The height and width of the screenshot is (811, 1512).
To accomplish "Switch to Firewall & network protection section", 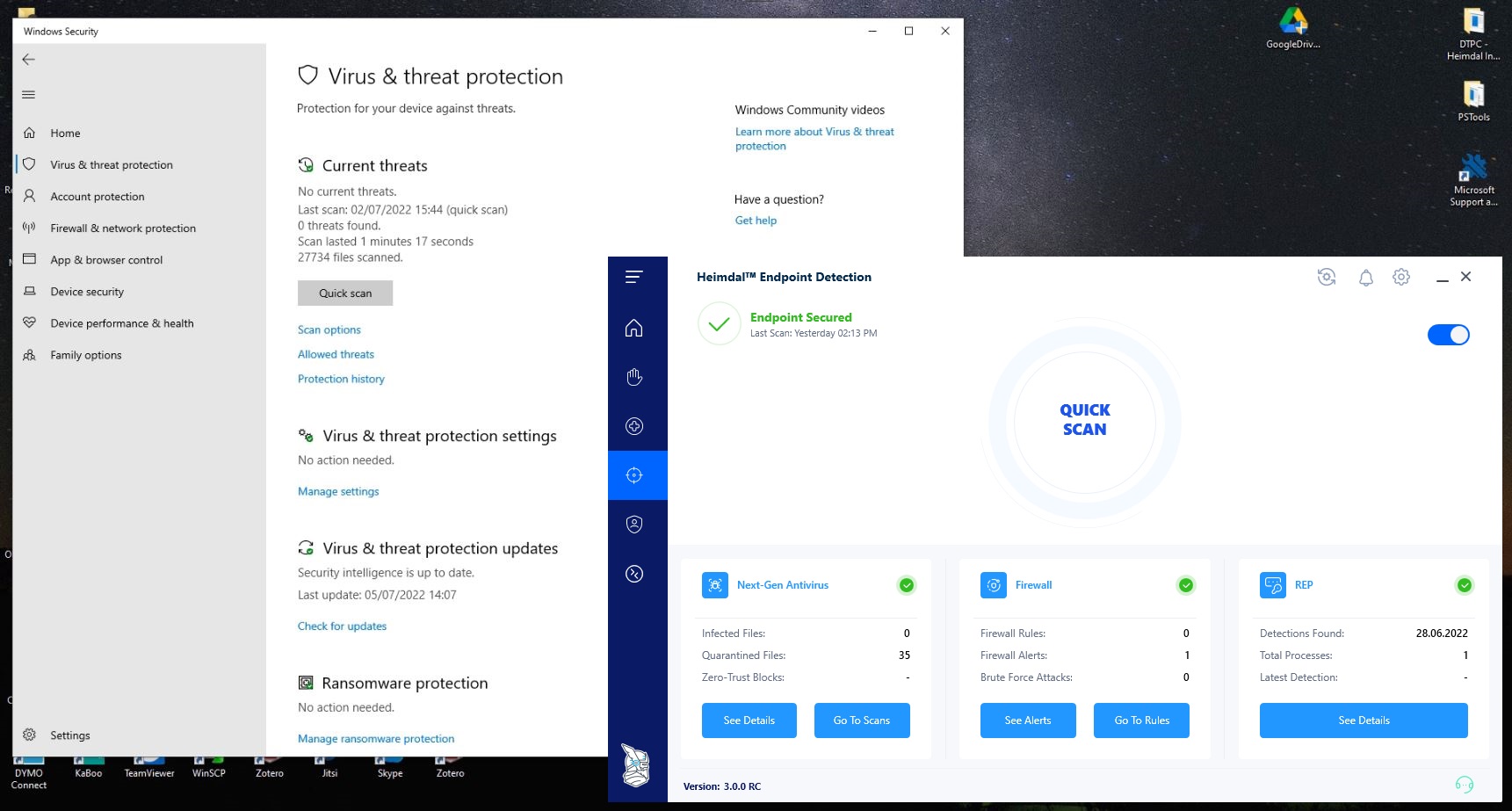I will [x=123, y=228].
